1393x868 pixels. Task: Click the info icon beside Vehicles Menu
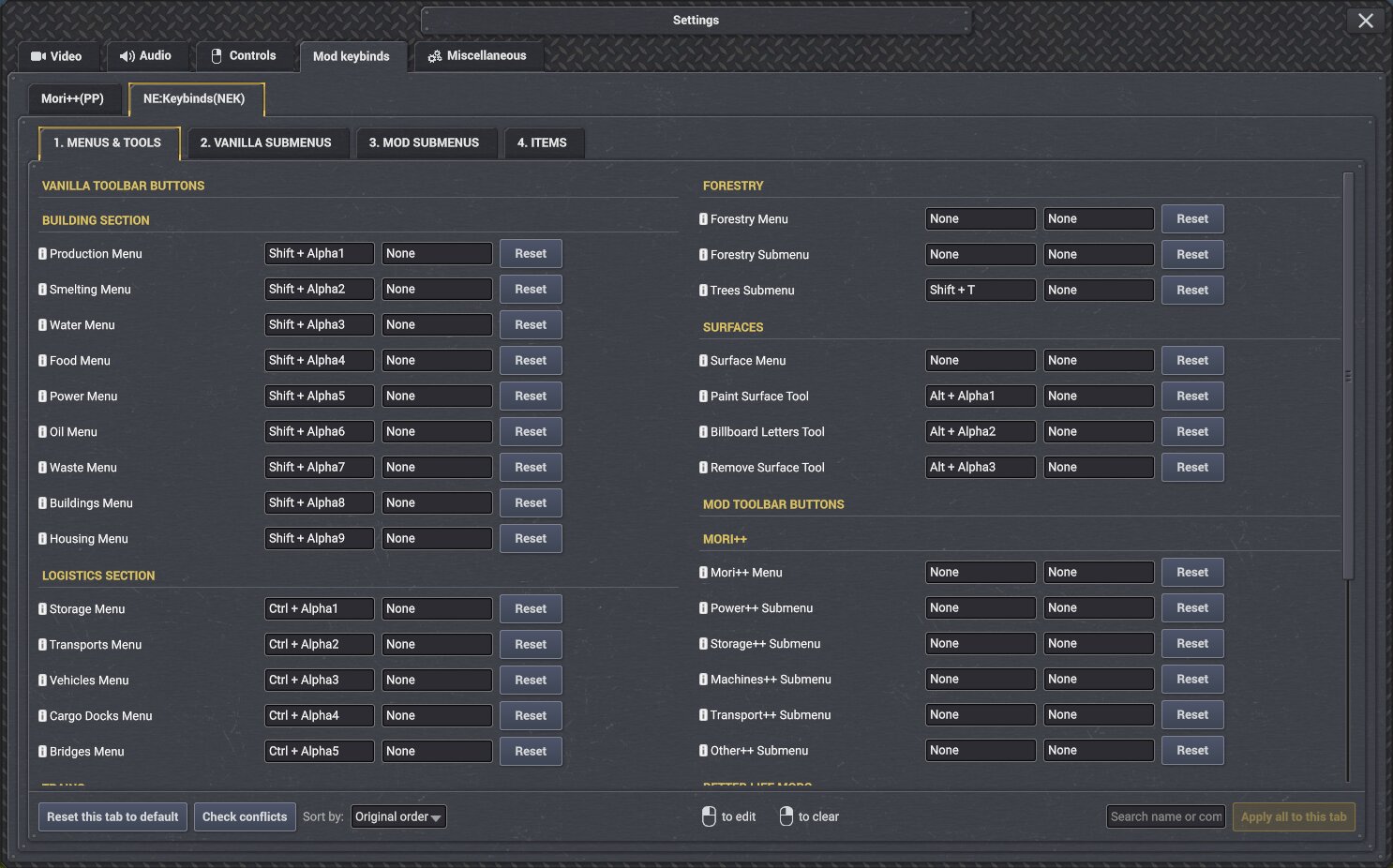point(42,681)
